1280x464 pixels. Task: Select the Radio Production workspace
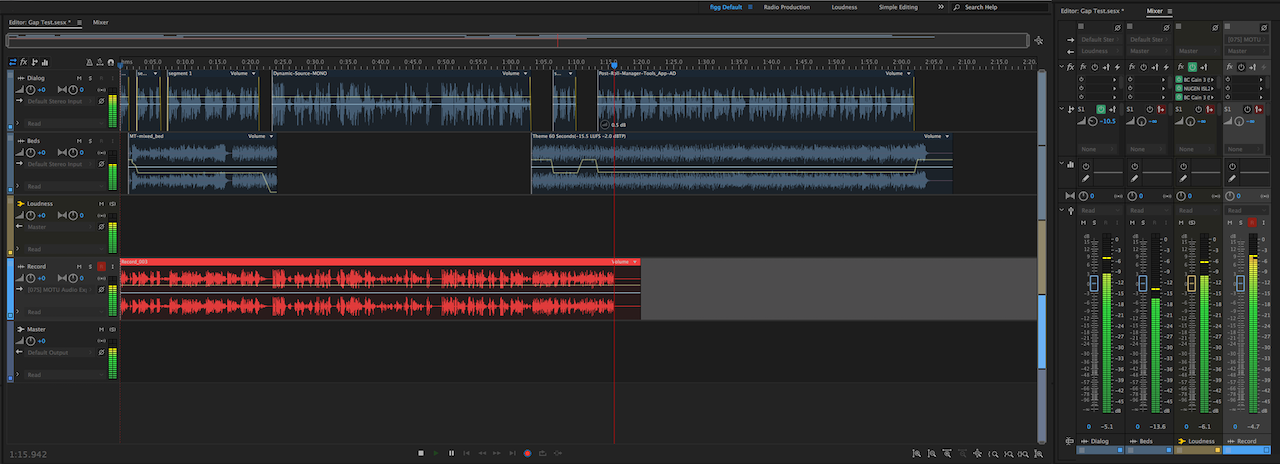click(x=786, y=7)
